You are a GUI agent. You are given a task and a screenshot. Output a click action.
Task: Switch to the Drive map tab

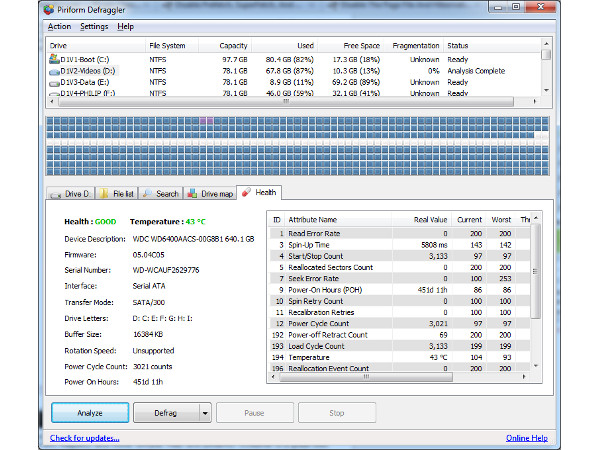click(210, 194)
